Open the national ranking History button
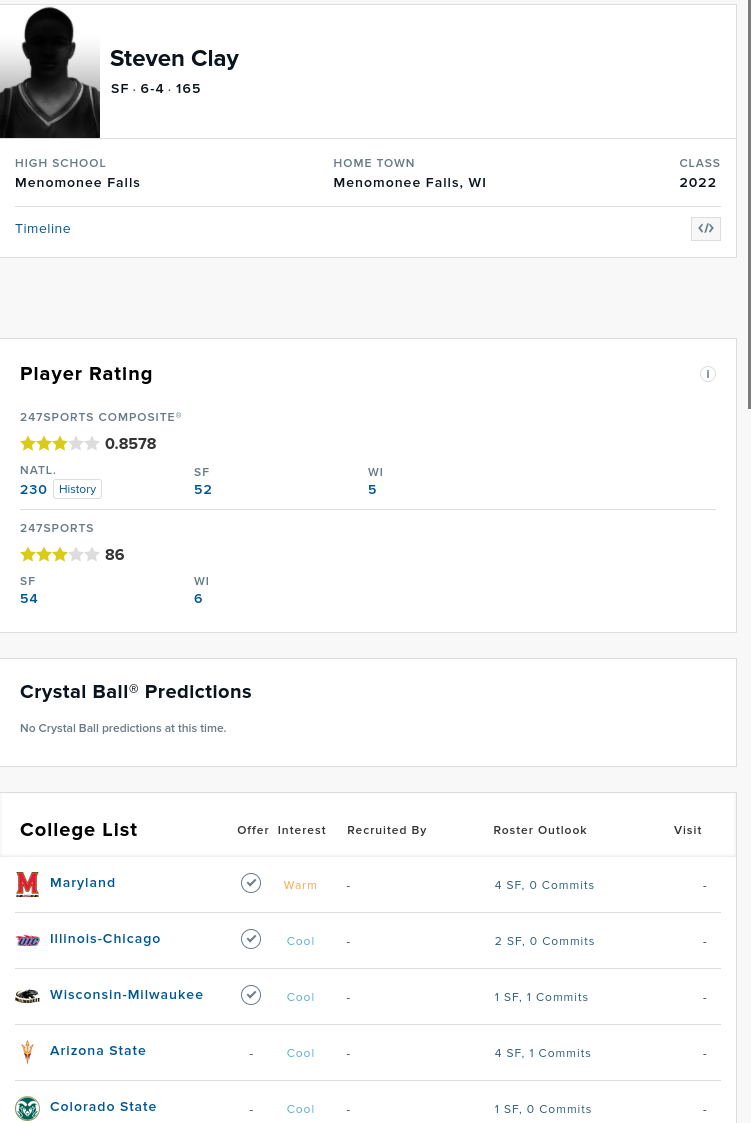The height and width of the screenshot is (1123, 751). (77, 489)
